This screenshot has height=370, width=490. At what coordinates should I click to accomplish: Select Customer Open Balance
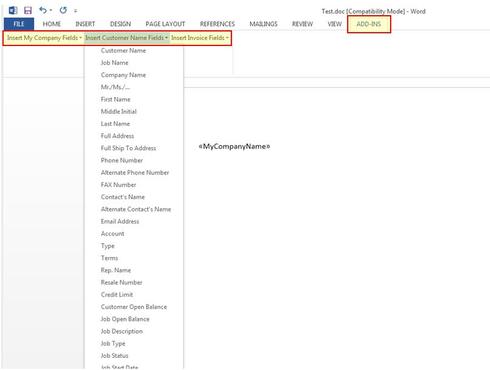[134, 307]
